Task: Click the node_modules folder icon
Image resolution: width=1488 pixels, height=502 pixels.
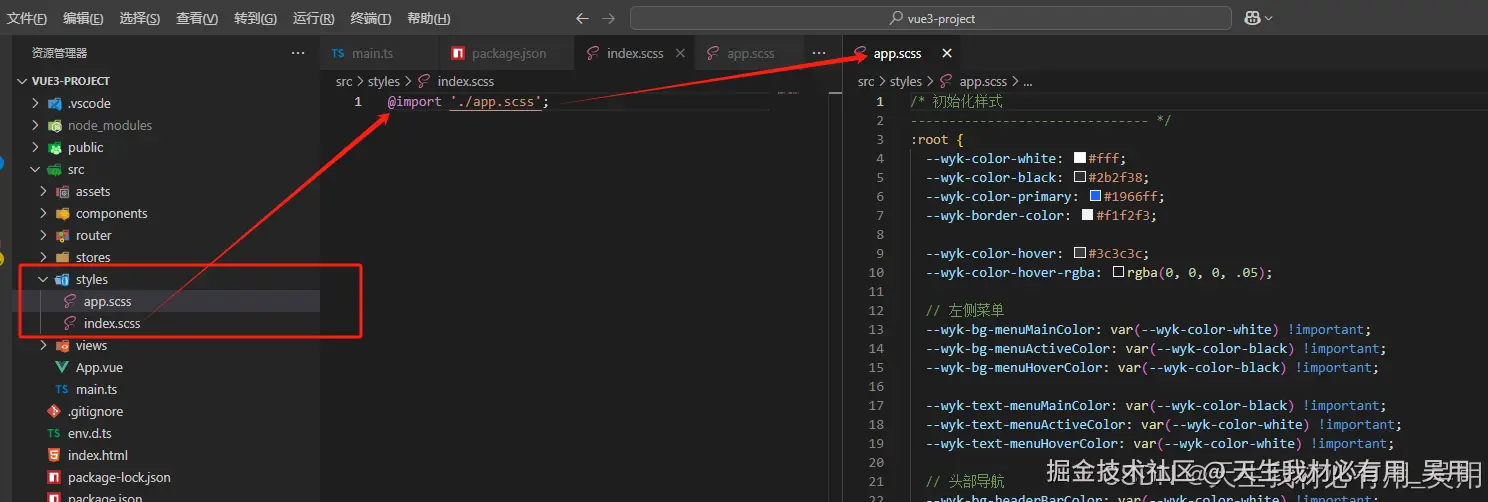Action: (x=55, y=125)
